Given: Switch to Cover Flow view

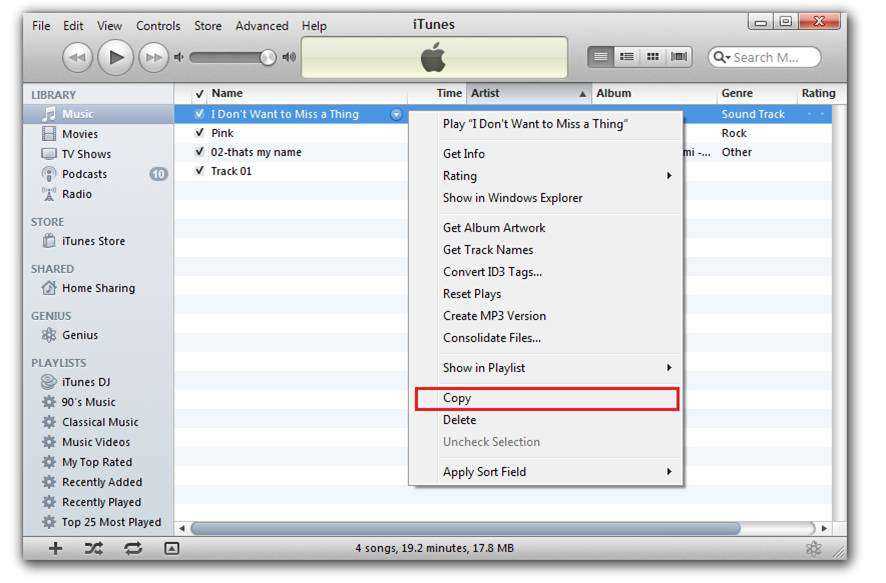Looking at the screenshot, I should (679, 56).
